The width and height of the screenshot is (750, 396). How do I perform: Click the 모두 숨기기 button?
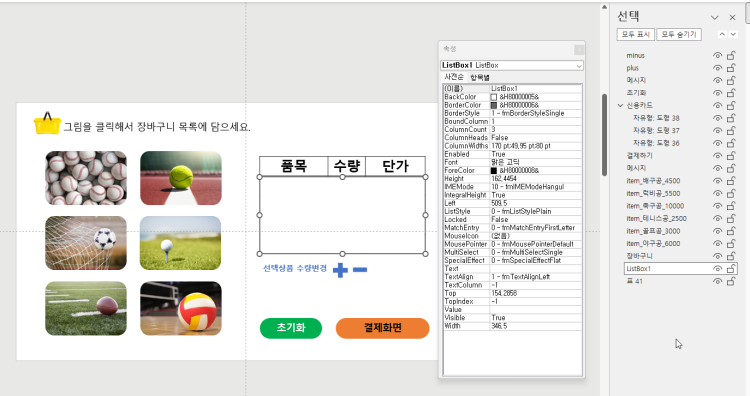[x=679, y=34]
